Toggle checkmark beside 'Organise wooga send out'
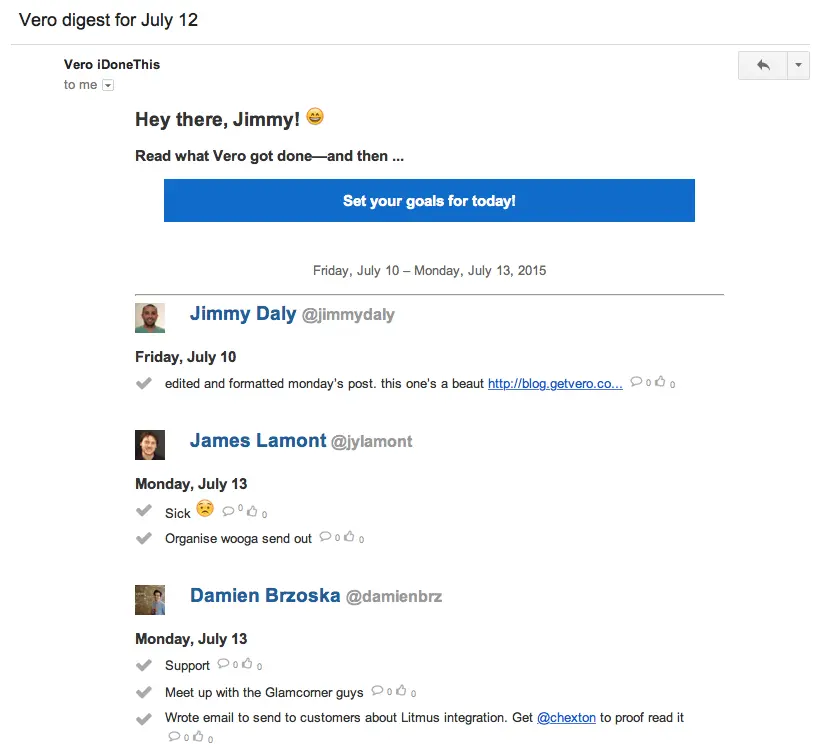The height and width of the screenshot is (751, 829). pyautogui.click(x=143, y=539)
